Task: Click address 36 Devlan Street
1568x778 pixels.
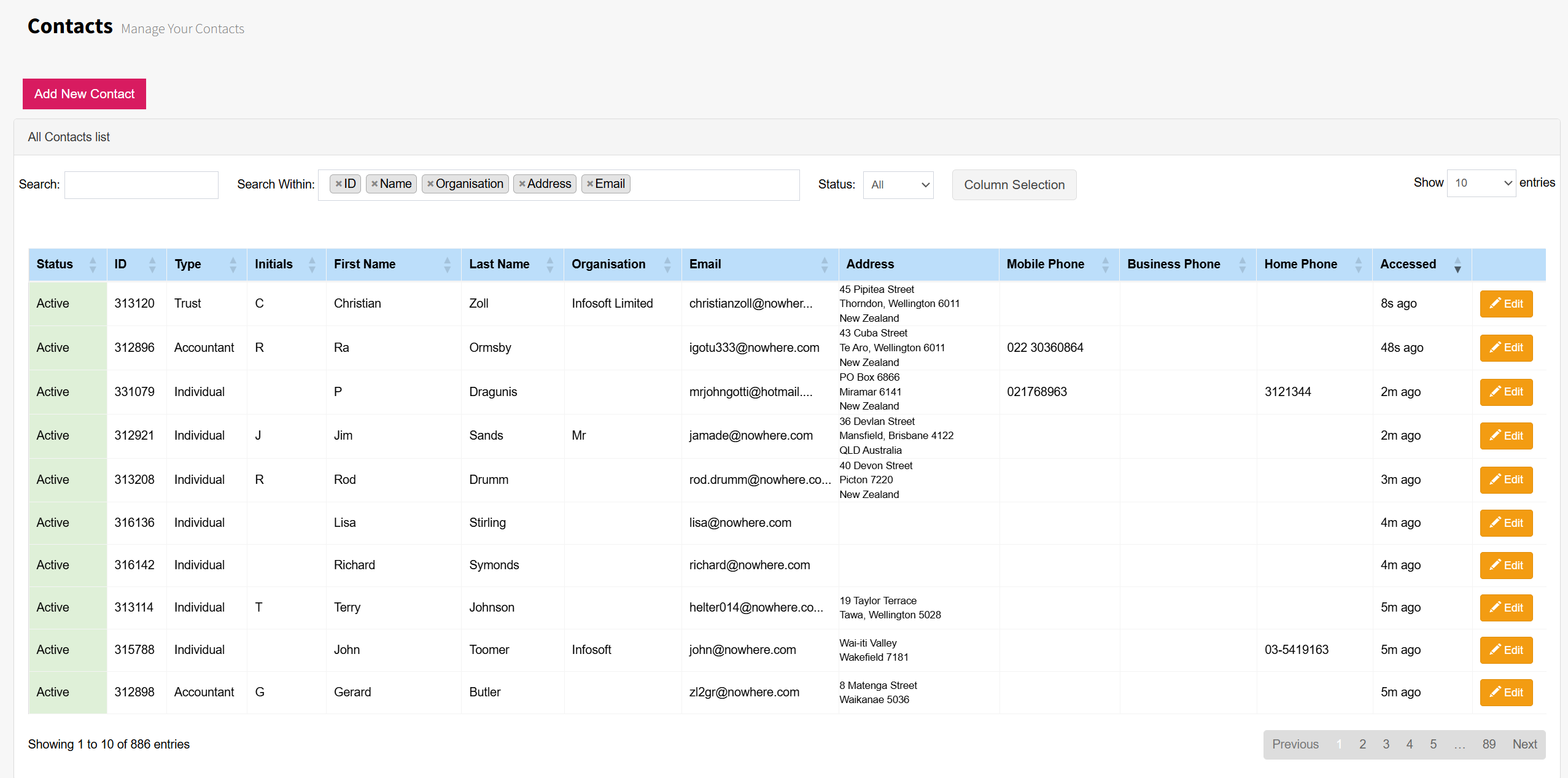Action: point(877,421)
